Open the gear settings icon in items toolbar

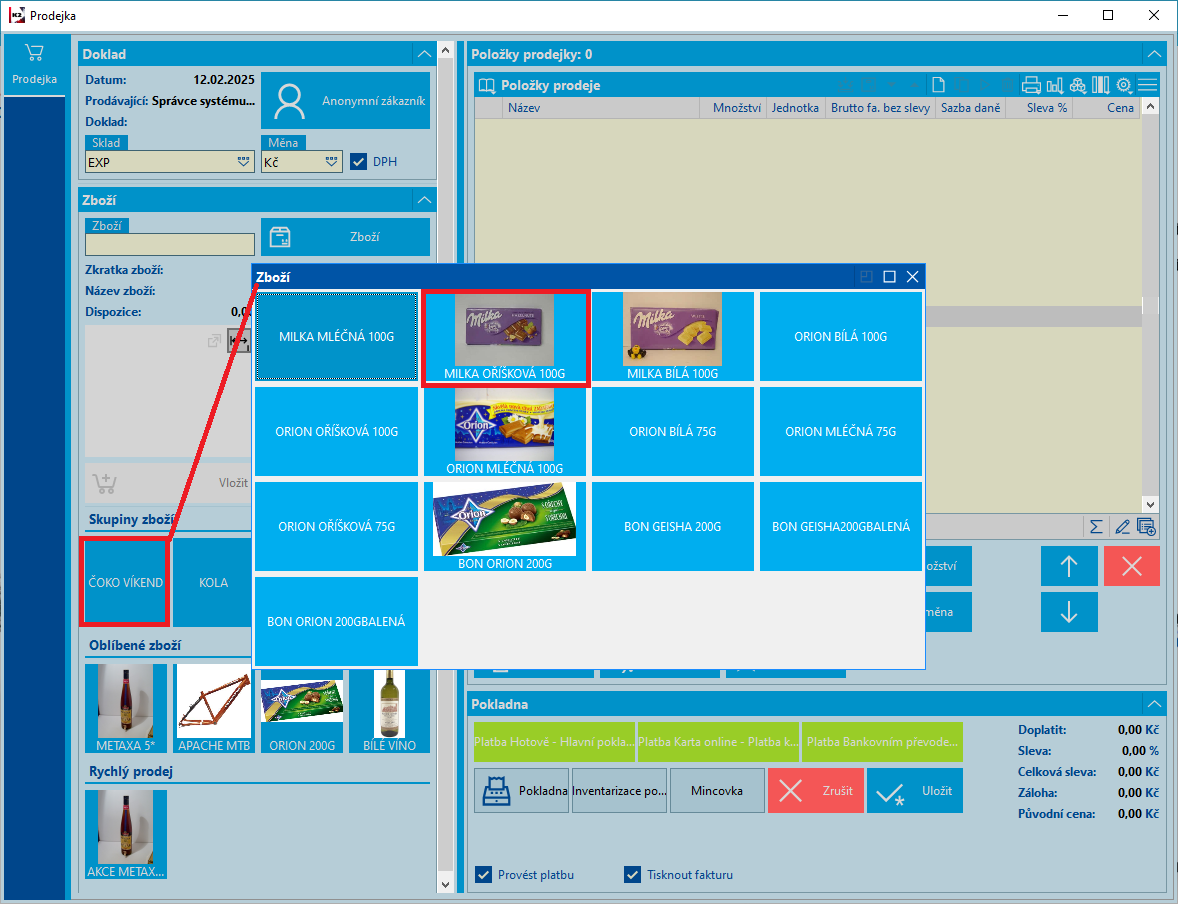1124,85
